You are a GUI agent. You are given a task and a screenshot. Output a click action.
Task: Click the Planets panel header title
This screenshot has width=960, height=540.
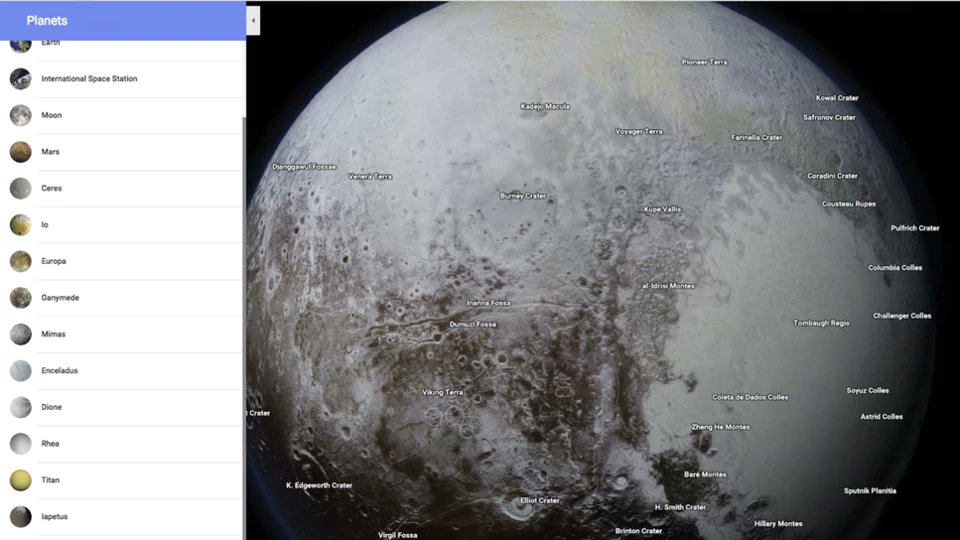pos(47,21)
